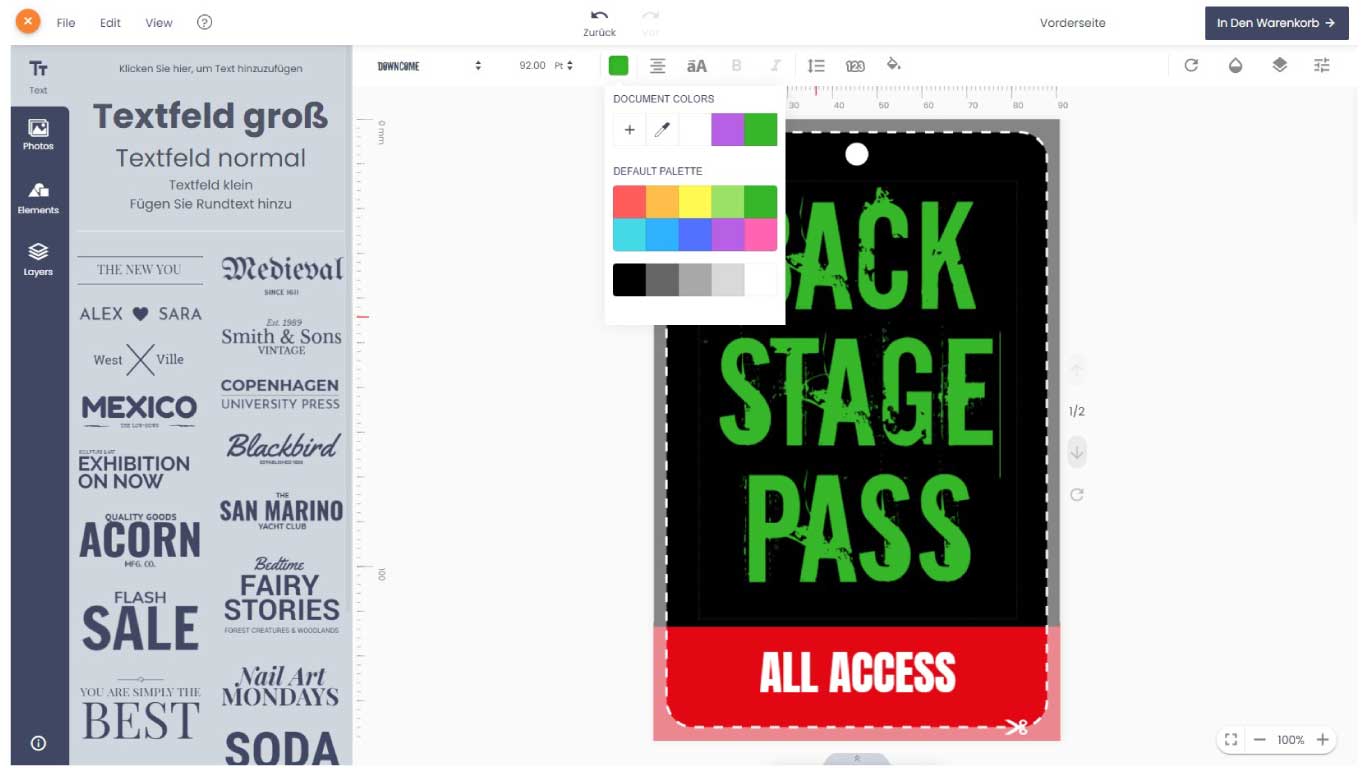
Task: Open the opacity droplet control
Action: (1236, 64)
